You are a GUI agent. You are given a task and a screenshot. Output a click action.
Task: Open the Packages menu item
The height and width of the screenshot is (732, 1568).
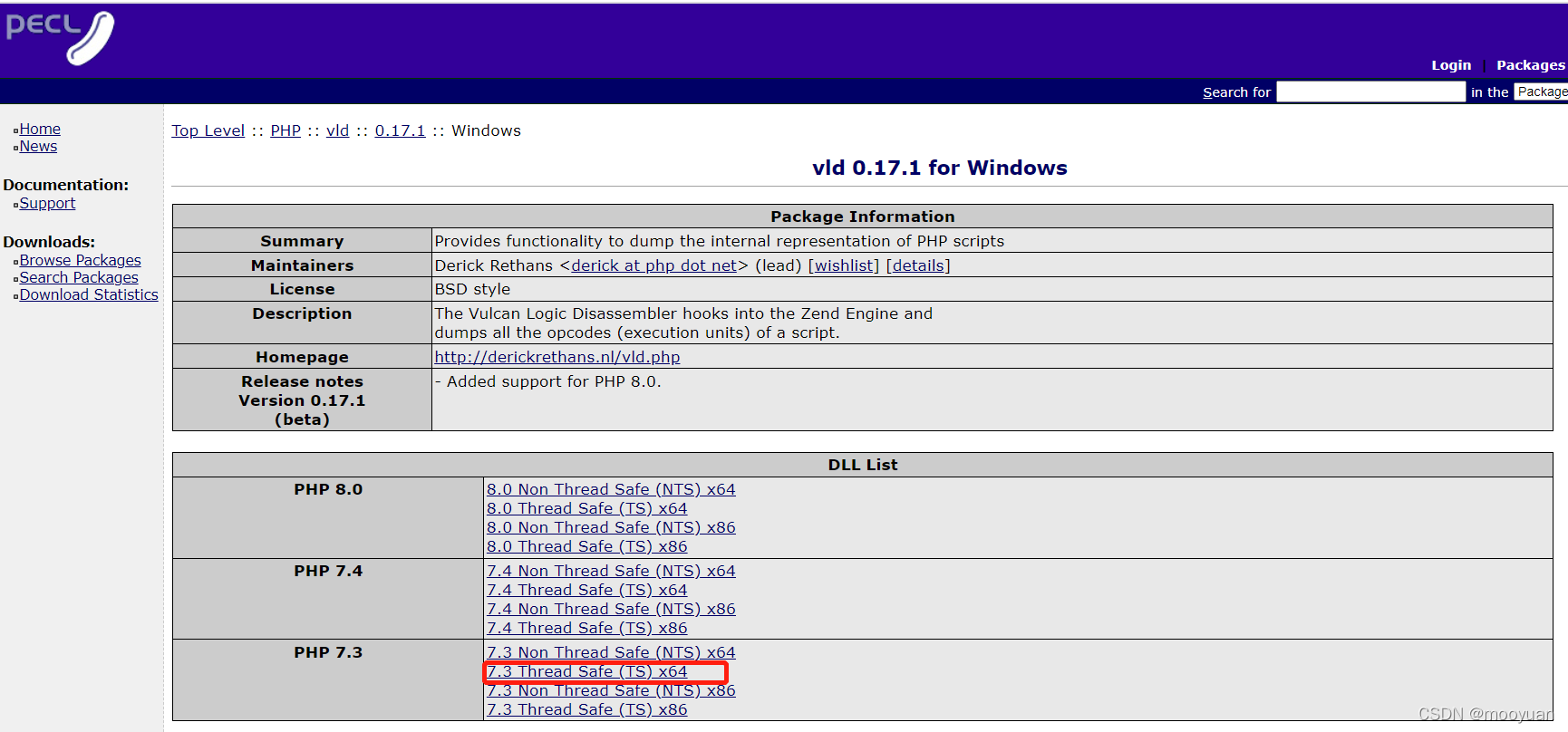[1531, 65]
